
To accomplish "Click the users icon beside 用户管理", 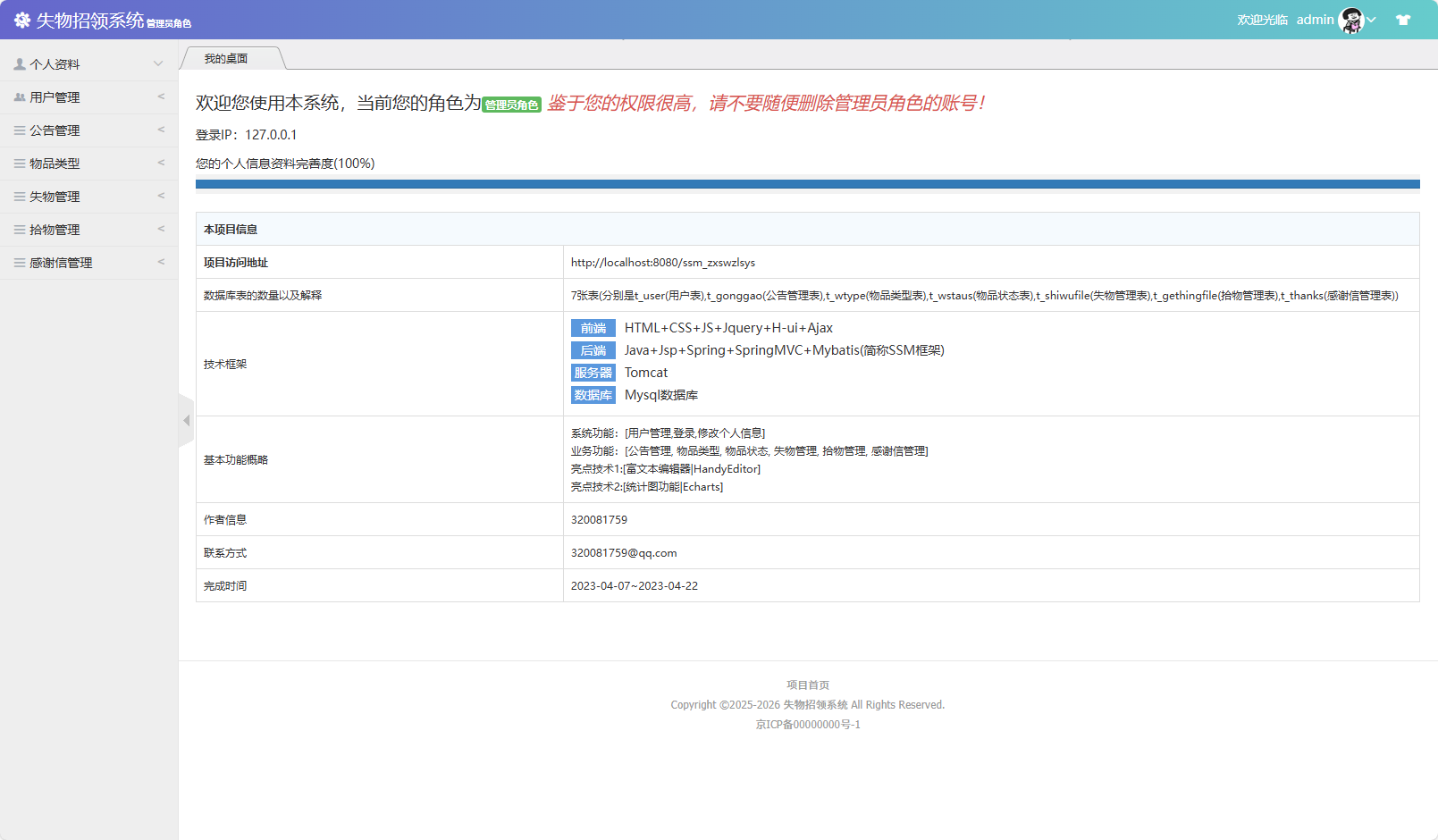I will [x=20, y=97].
